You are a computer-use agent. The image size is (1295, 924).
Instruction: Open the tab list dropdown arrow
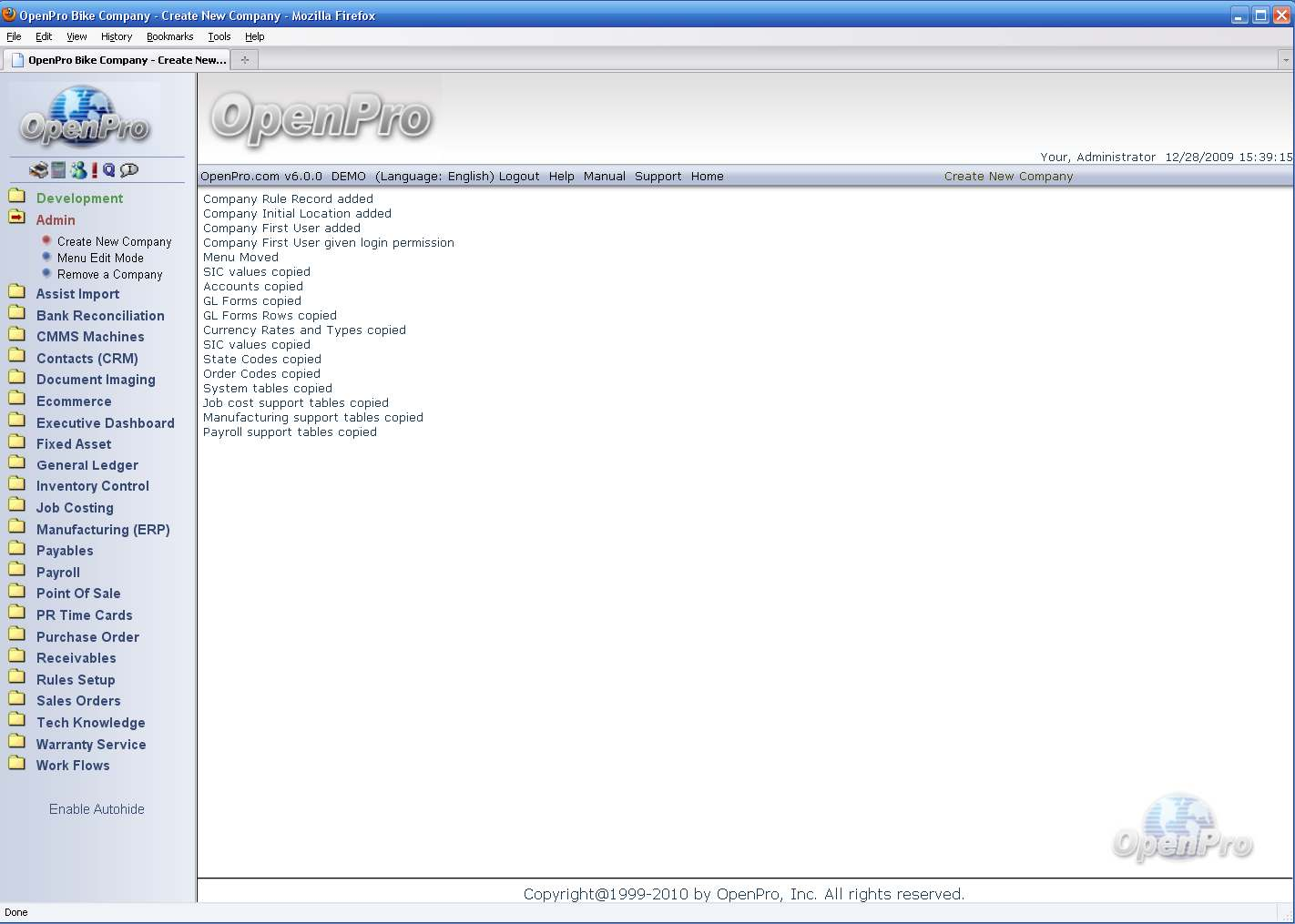tap(1285, 60)
